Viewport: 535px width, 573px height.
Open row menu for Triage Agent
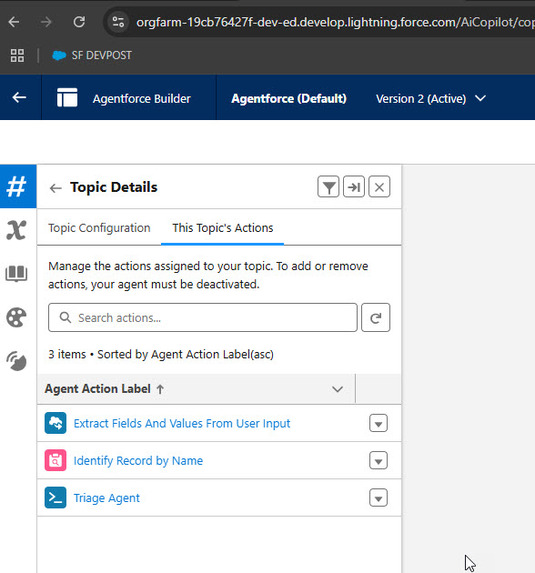378,498
